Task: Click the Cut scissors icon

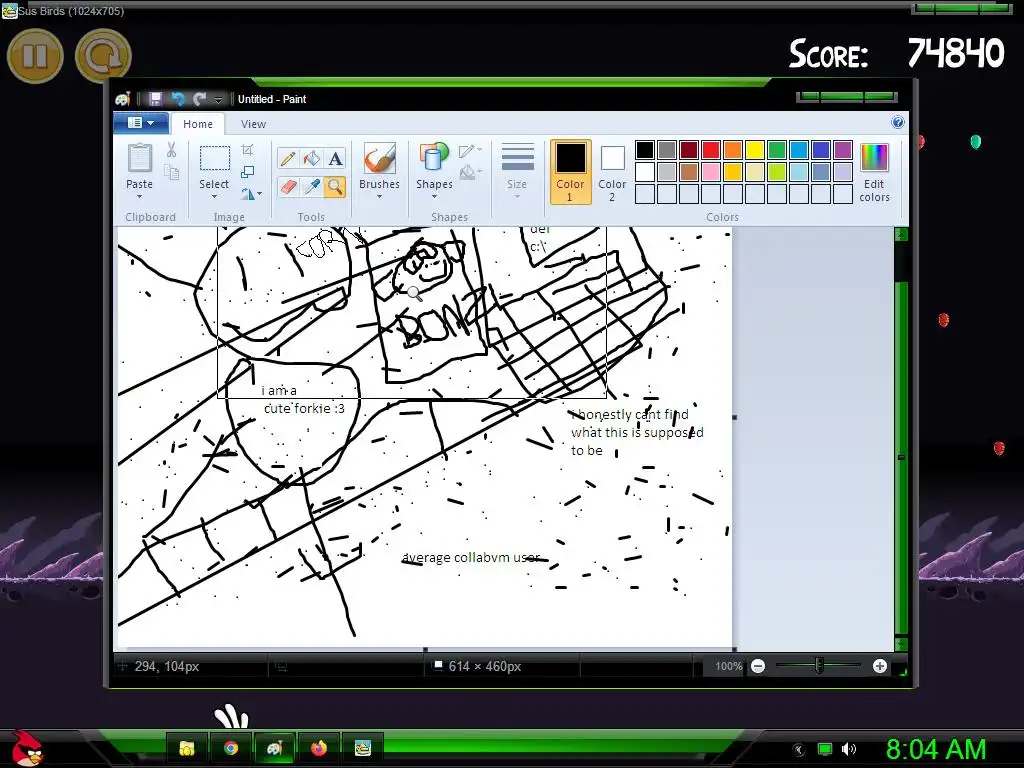Action: (x=171, y=150)
